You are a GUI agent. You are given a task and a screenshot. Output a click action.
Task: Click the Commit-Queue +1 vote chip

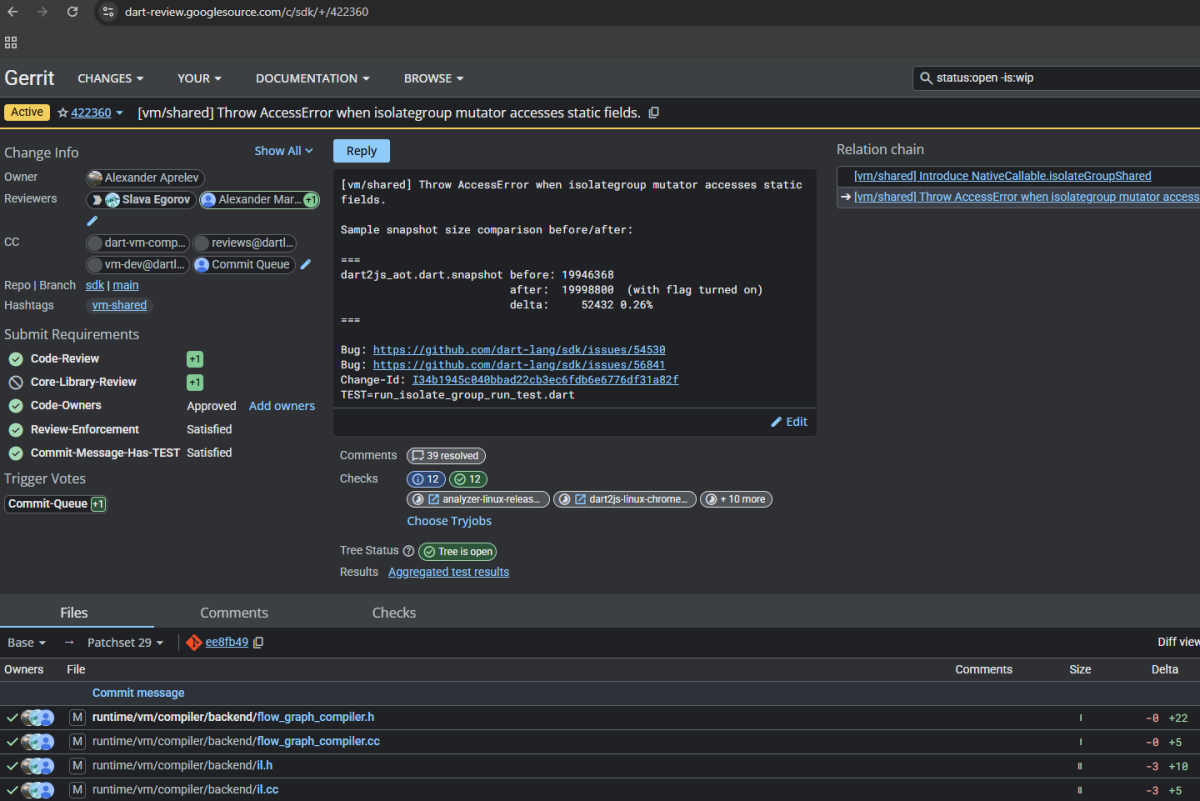(55, 504)
